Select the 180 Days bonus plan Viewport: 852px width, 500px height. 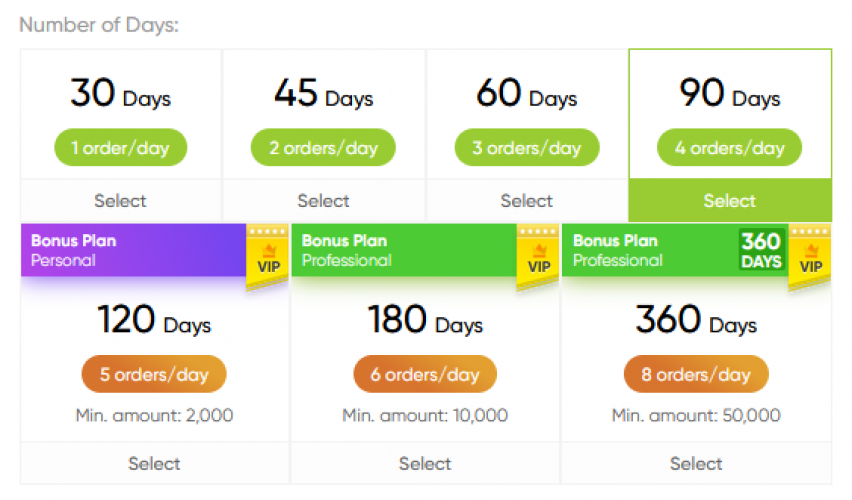tap(425, 463)
